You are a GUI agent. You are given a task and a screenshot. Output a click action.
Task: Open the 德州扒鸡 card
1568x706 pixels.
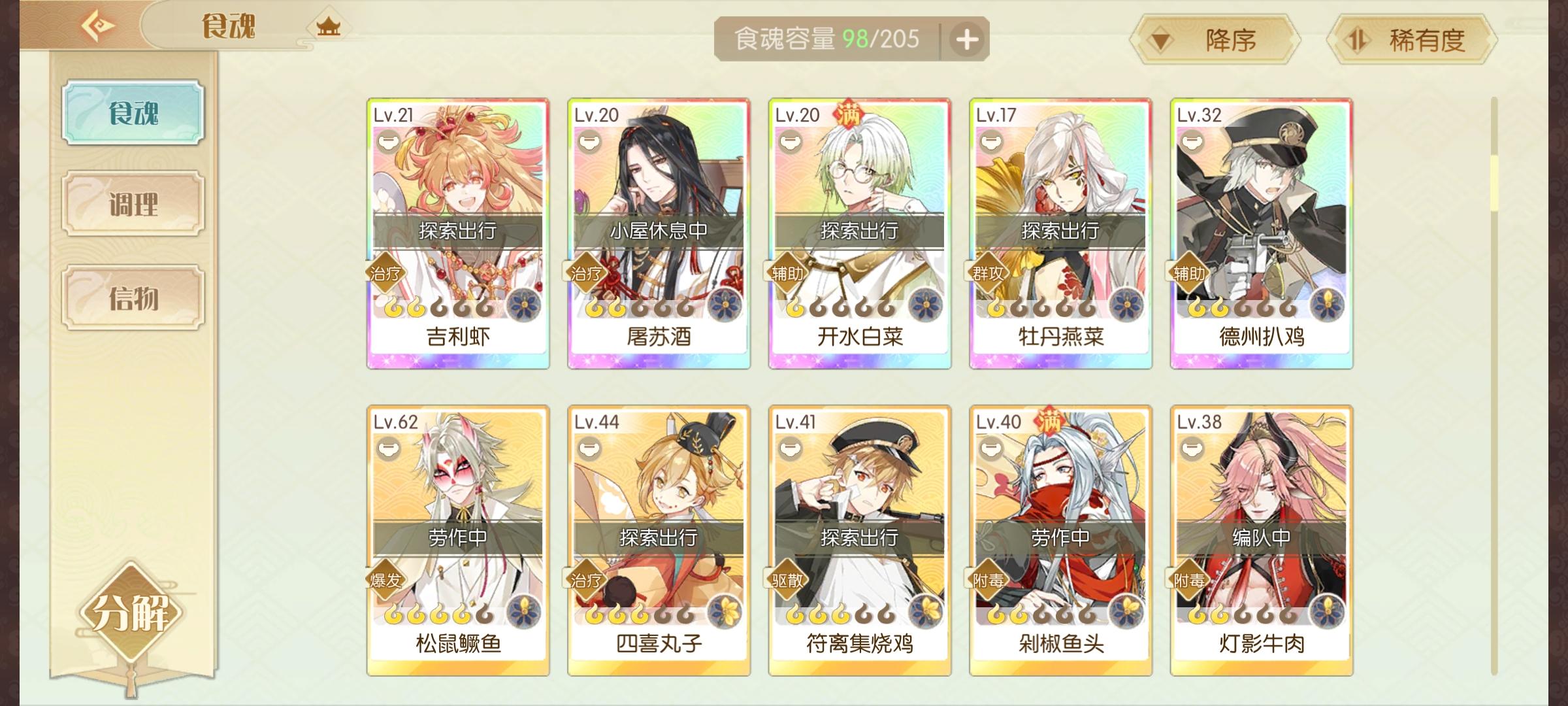pos(1262,233)
